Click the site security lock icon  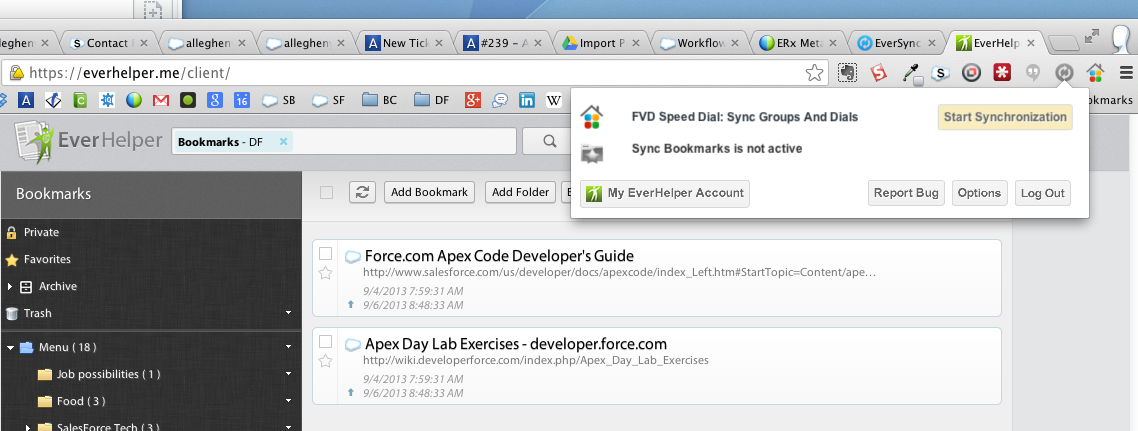[x=15, y=73]
